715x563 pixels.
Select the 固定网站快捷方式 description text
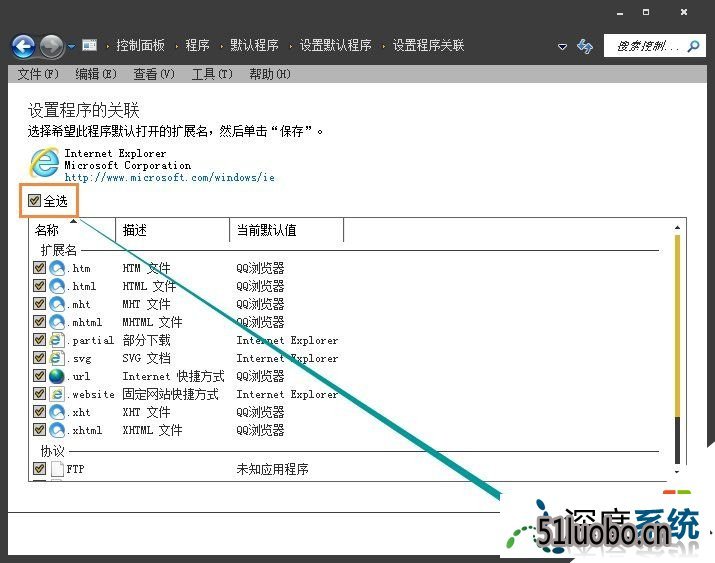(x=171, y=394)
